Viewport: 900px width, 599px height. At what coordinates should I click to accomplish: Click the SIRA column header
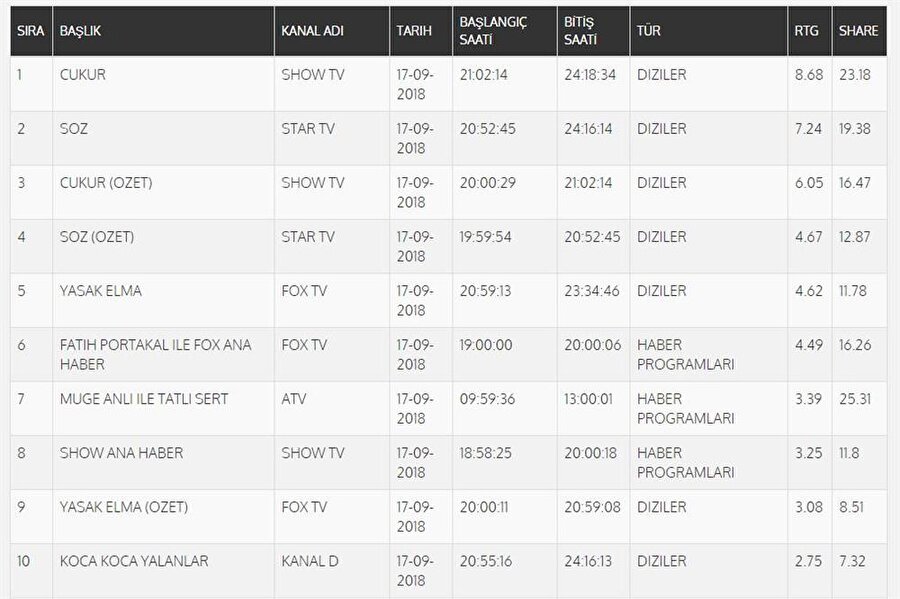tap(31, 31)
